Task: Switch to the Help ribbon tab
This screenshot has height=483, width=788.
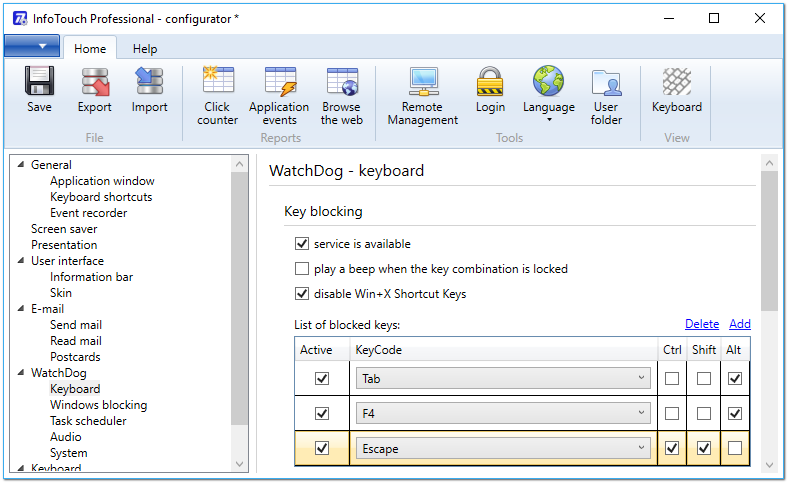Action: coord(145,49)
